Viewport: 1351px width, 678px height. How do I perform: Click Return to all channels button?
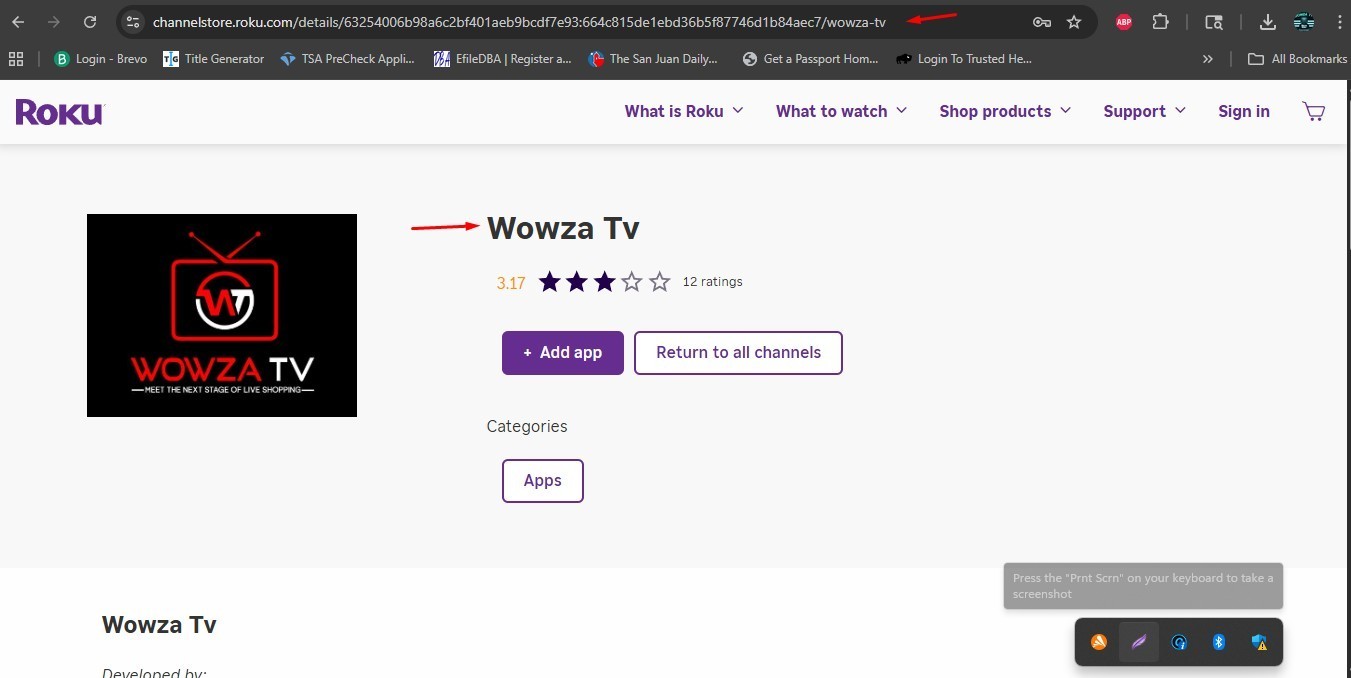click(738, 353)
